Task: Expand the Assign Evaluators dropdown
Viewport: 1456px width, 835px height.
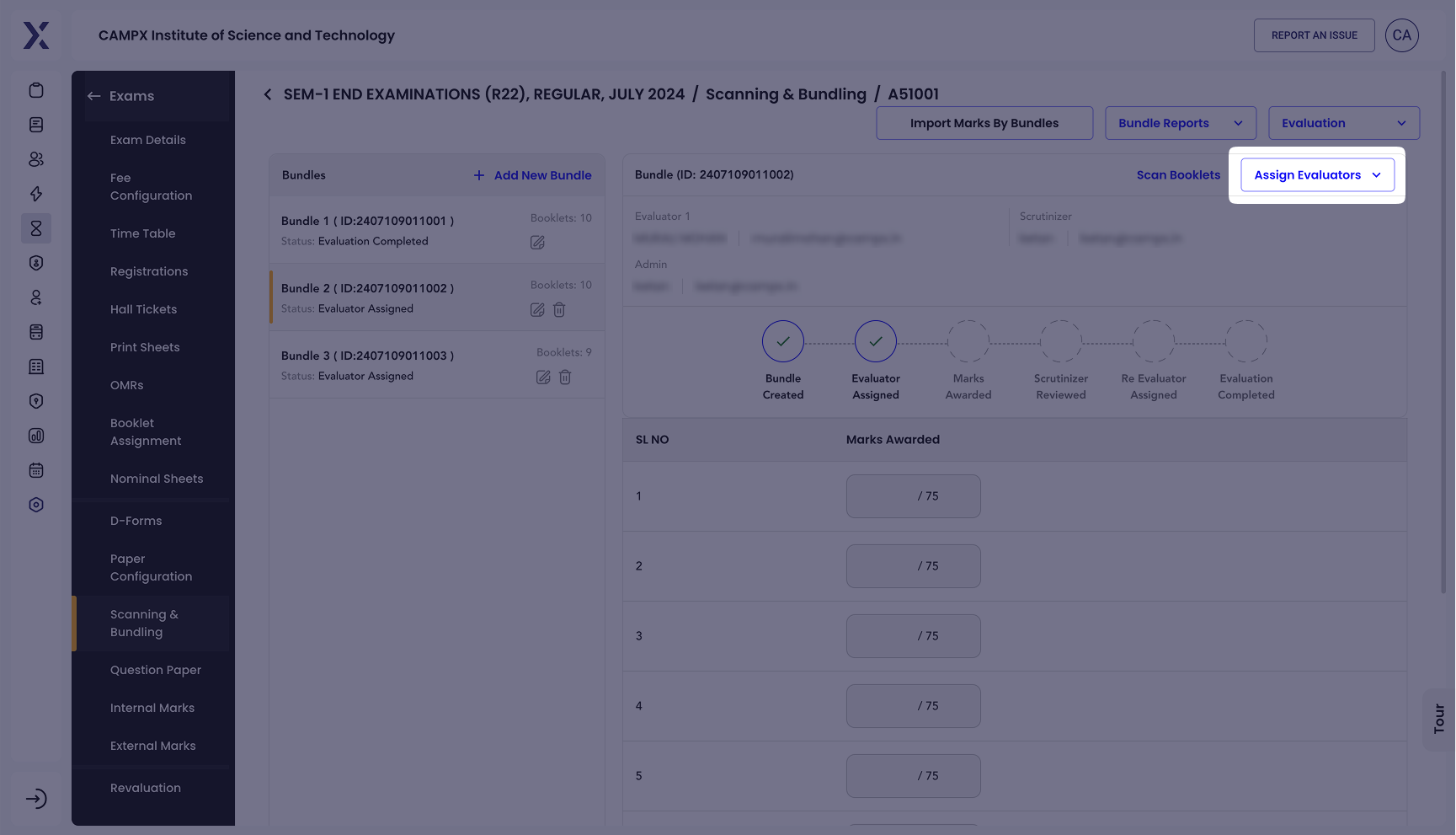Action: click(1318, 175)
